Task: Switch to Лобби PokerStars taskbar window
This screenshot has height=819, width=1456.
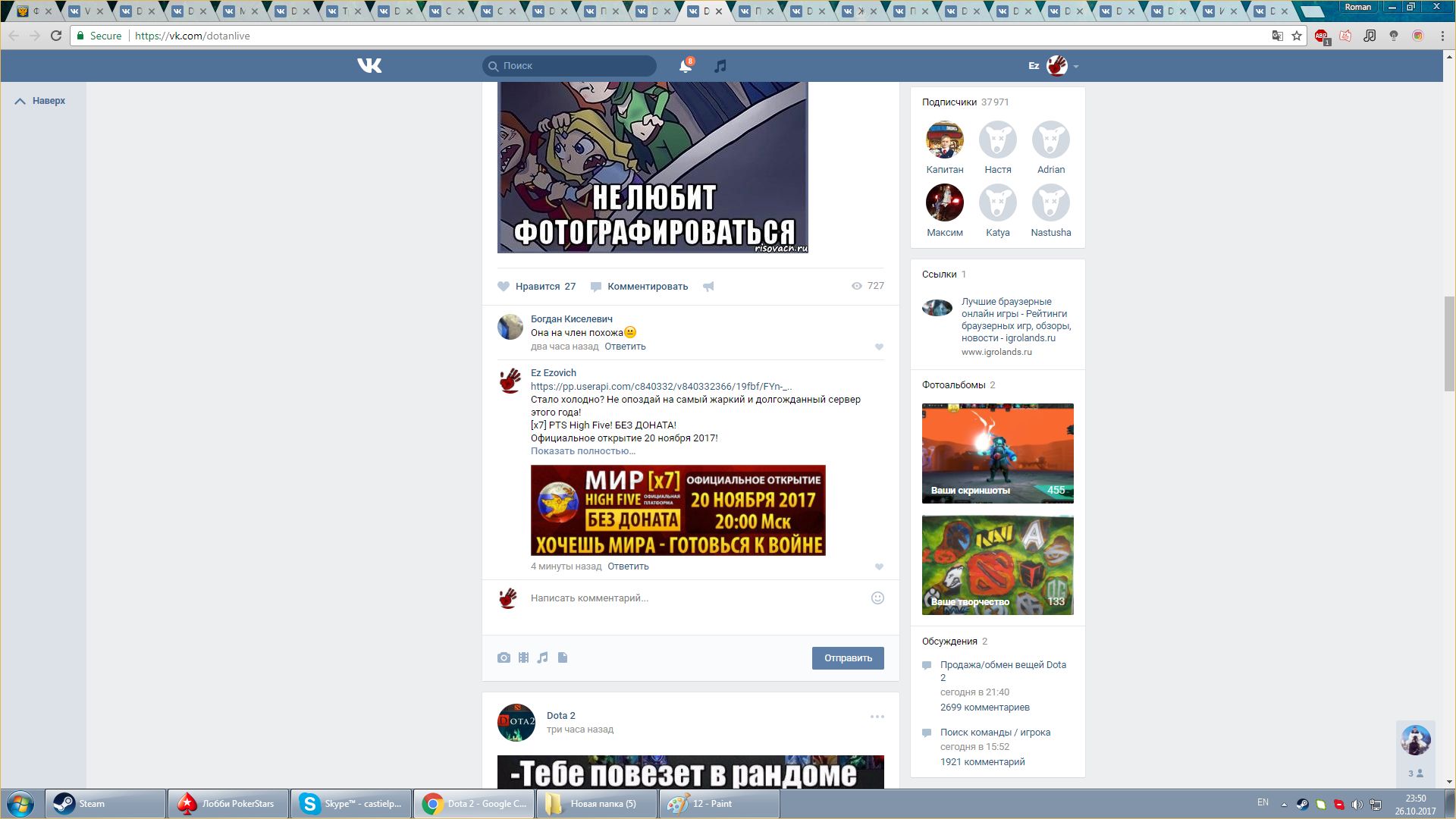Action: point(227,804)
